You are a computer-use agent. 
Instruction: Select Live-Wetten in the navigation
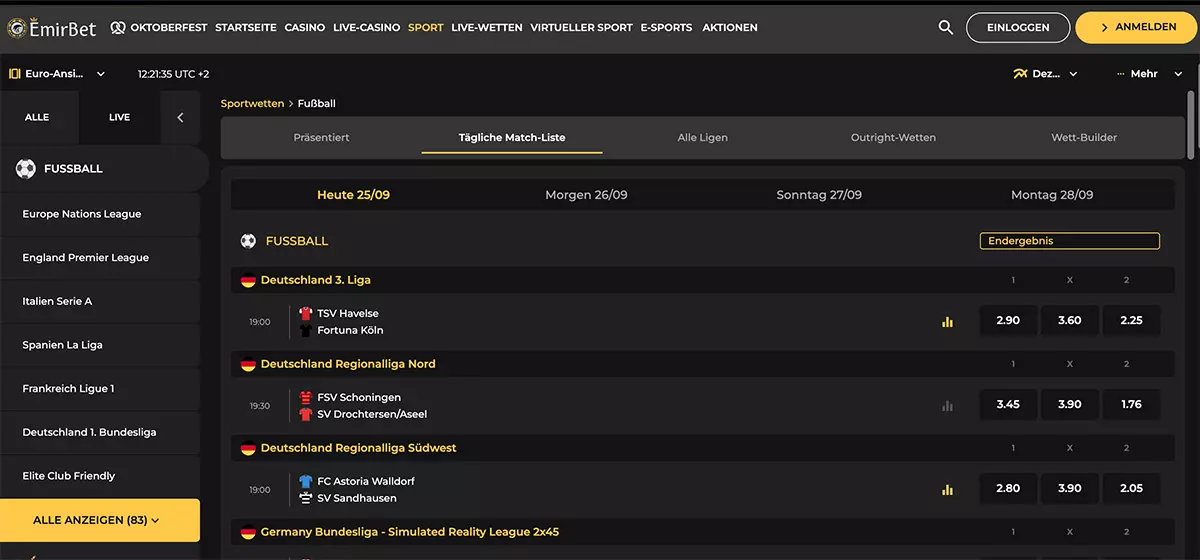(x=487, y=28)
